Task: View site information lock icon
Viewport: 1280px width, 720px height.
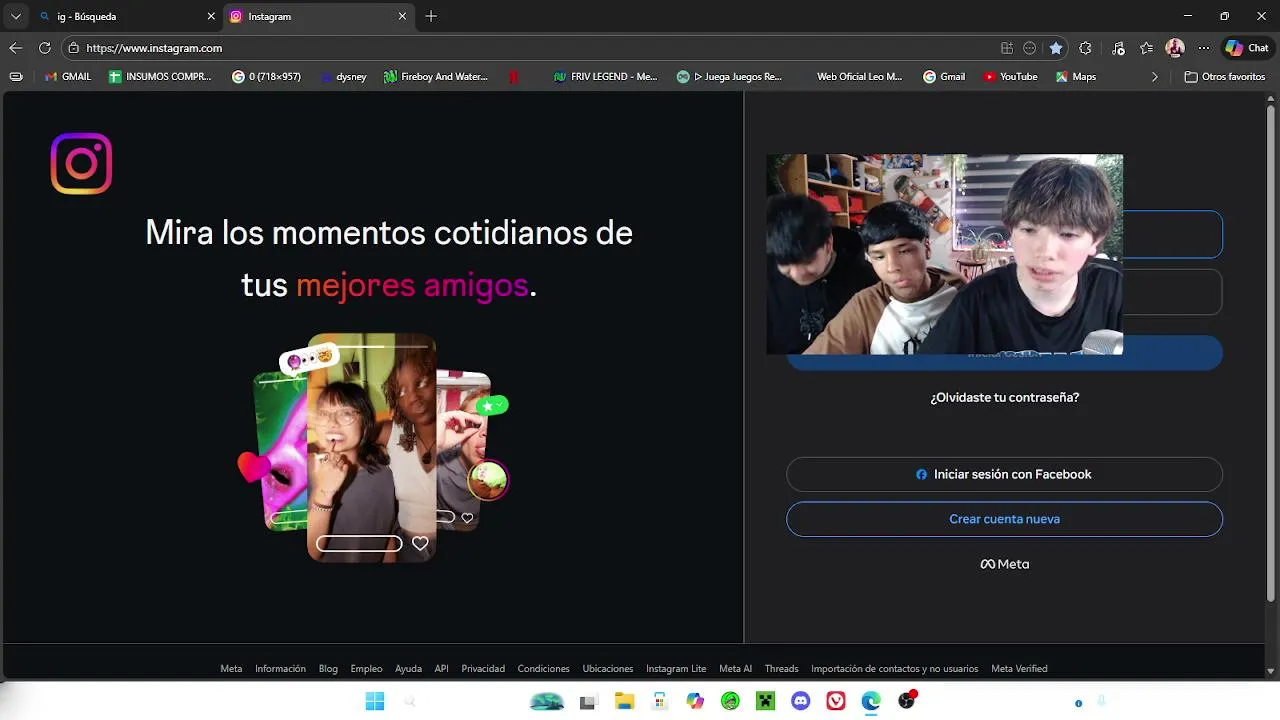Action: [x=73, y=48]
